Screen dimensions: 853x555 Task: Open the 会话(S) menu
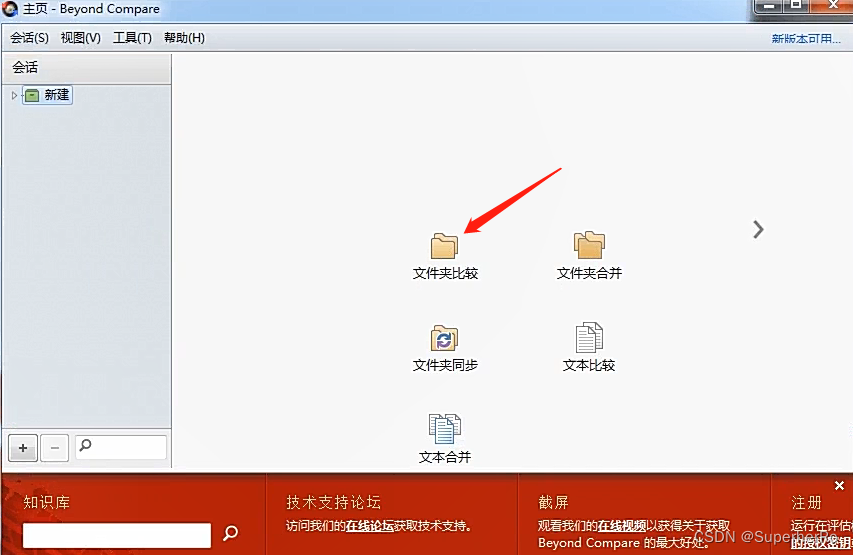tap(29, 38)
